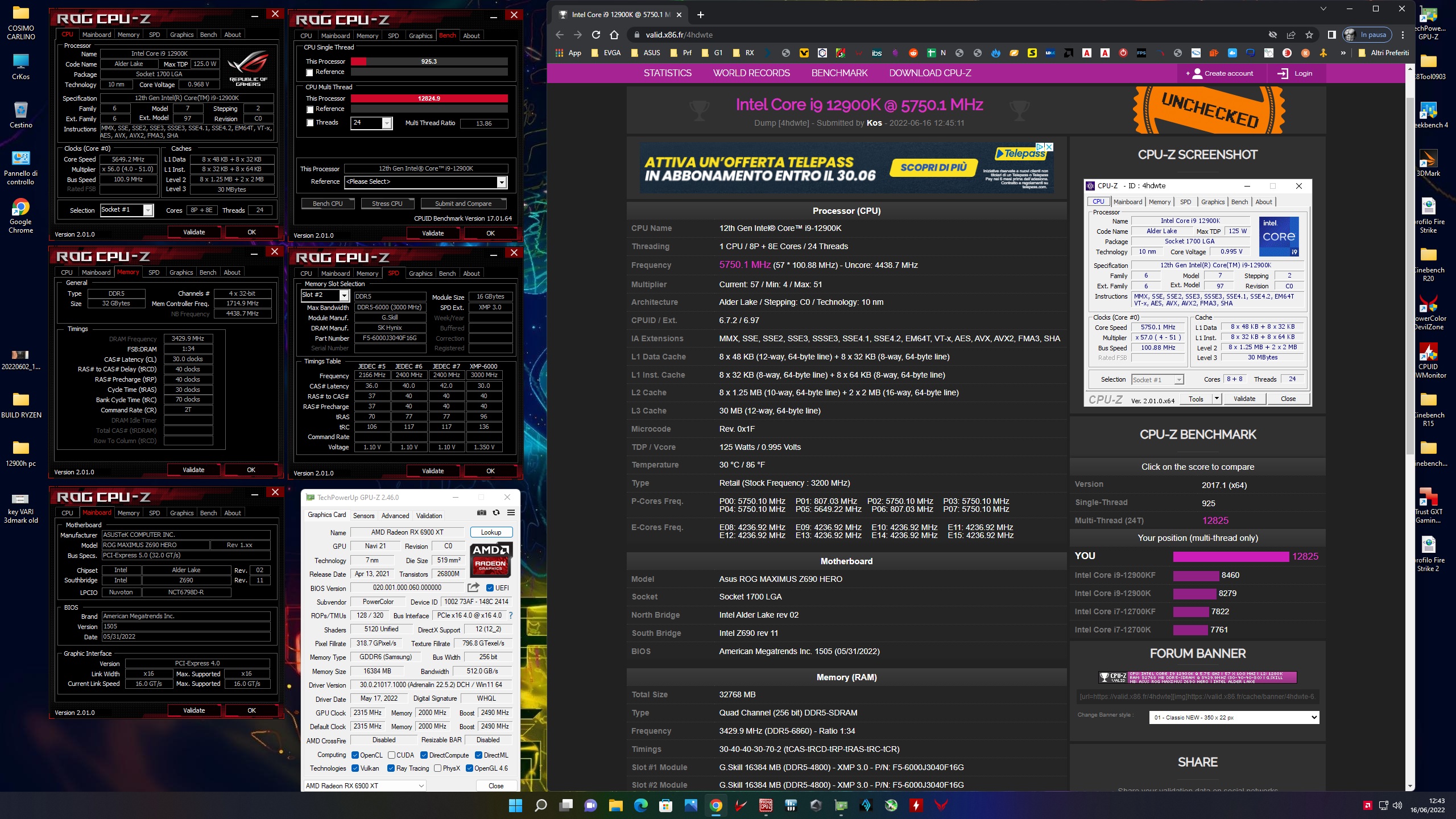Expand Chrome tab search chevron

tap(1323, 9)
